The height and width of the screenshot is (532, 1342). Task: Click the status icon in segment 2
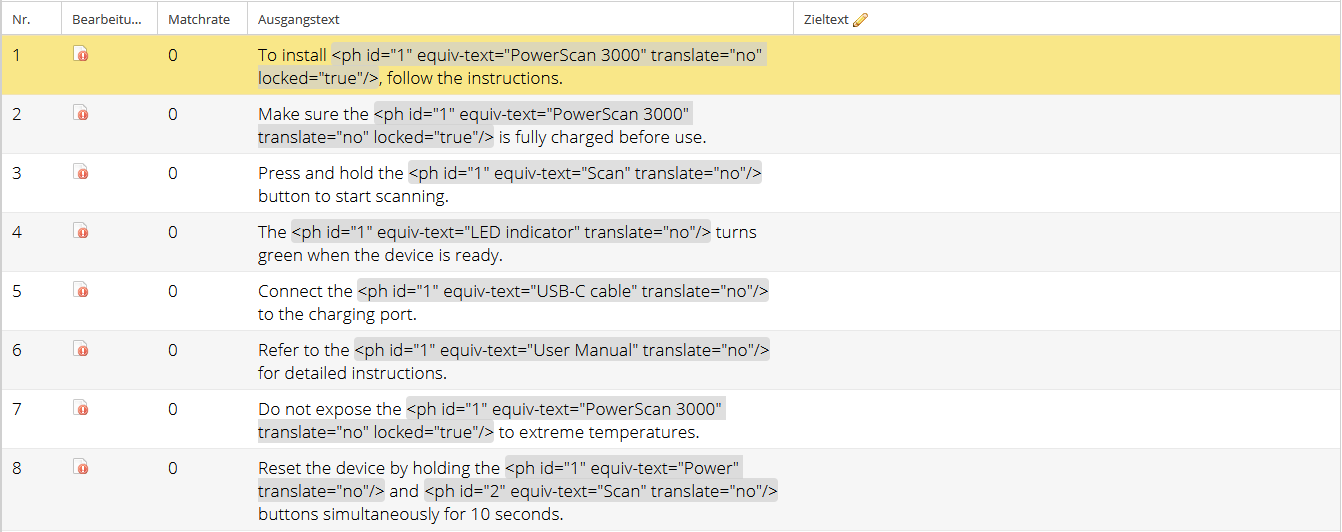point(81,113)
